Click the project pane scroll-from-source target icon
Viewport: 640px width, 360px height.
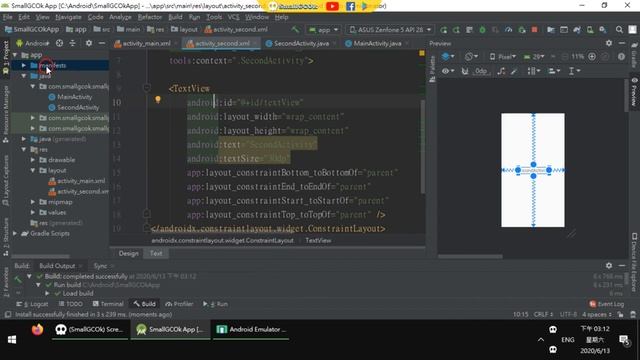coord(60,43)
